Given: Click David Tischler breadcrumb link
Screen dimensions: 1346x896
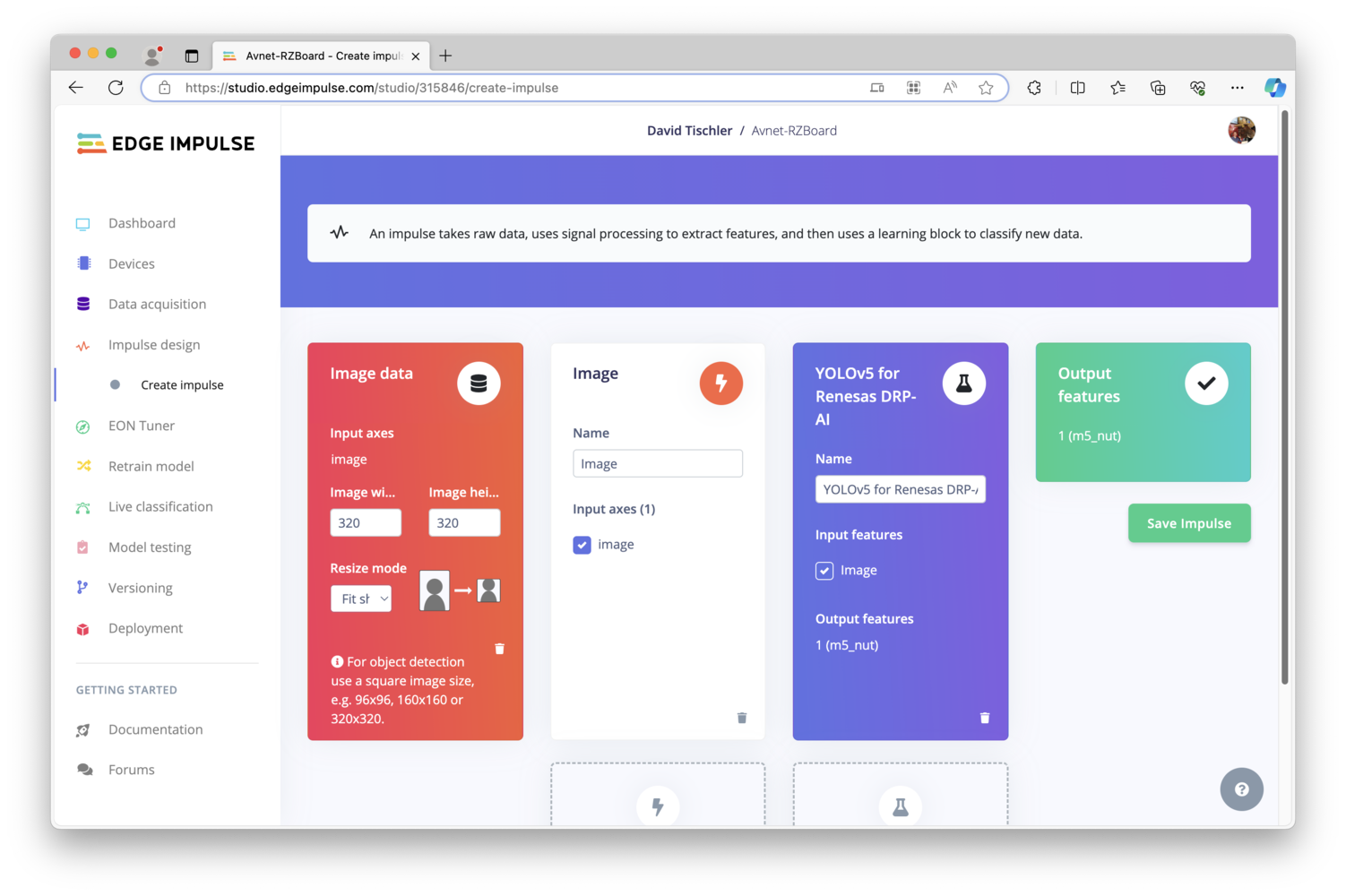Looking at the screenshot, I should pyautogui.click(x=689, y=131).
